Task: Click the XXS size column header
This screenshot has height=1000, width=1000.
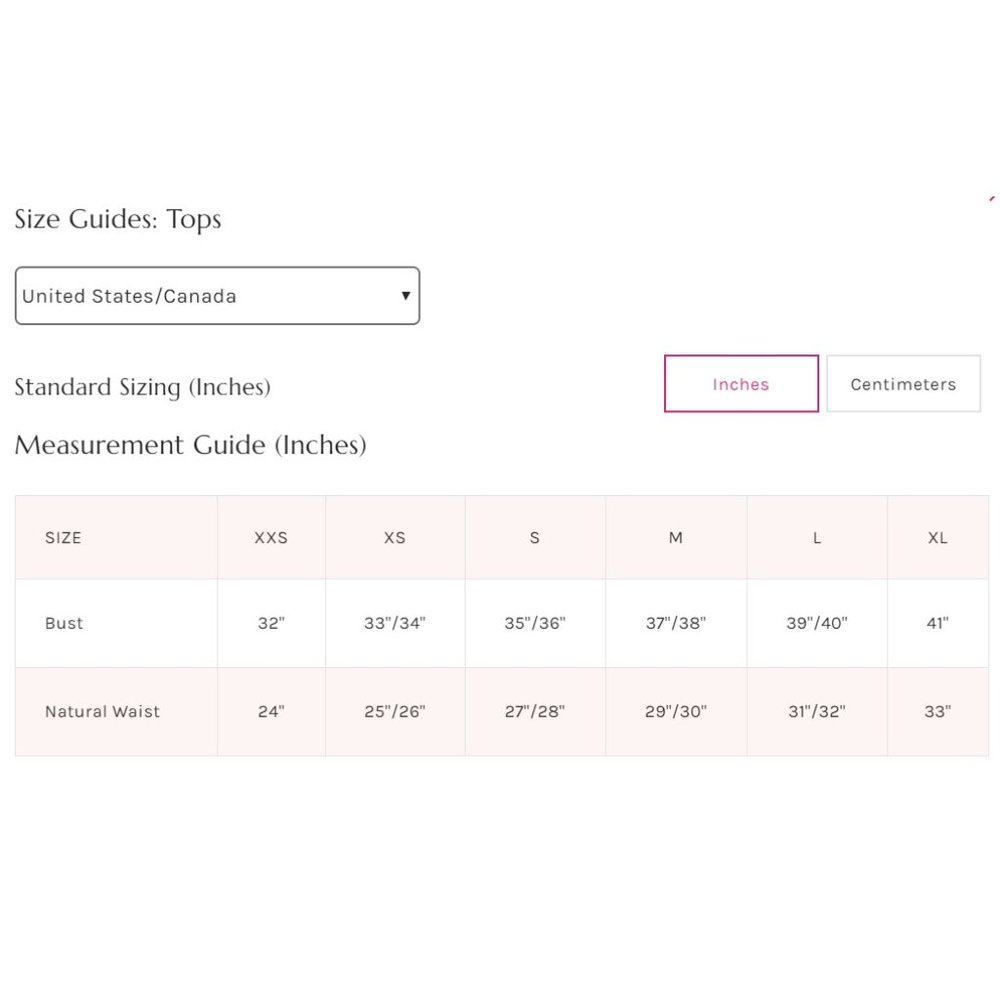Action: click(271, 538)
